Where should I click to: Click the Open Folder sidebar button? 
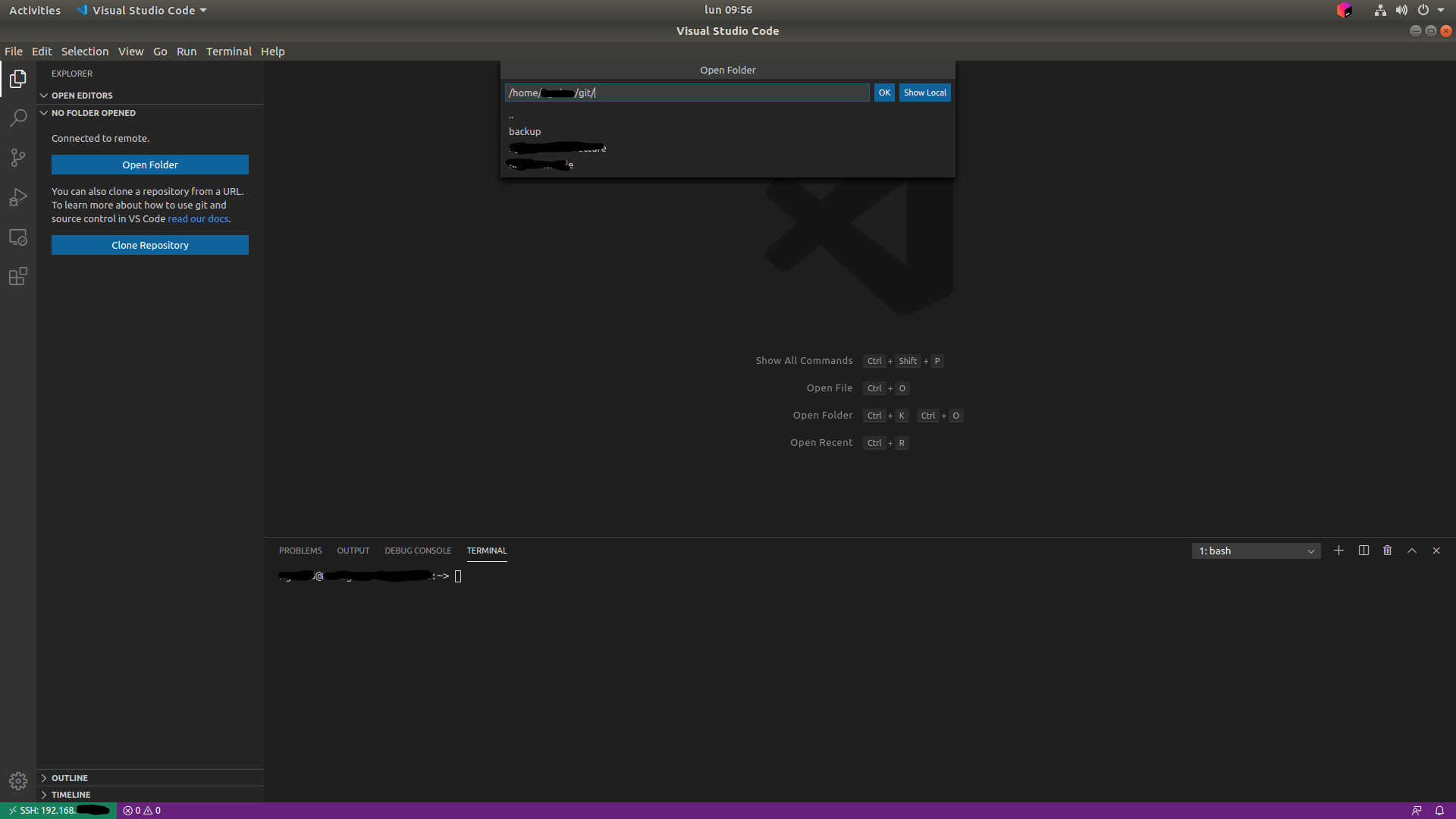pyautogui.click(x=150, y=165)
